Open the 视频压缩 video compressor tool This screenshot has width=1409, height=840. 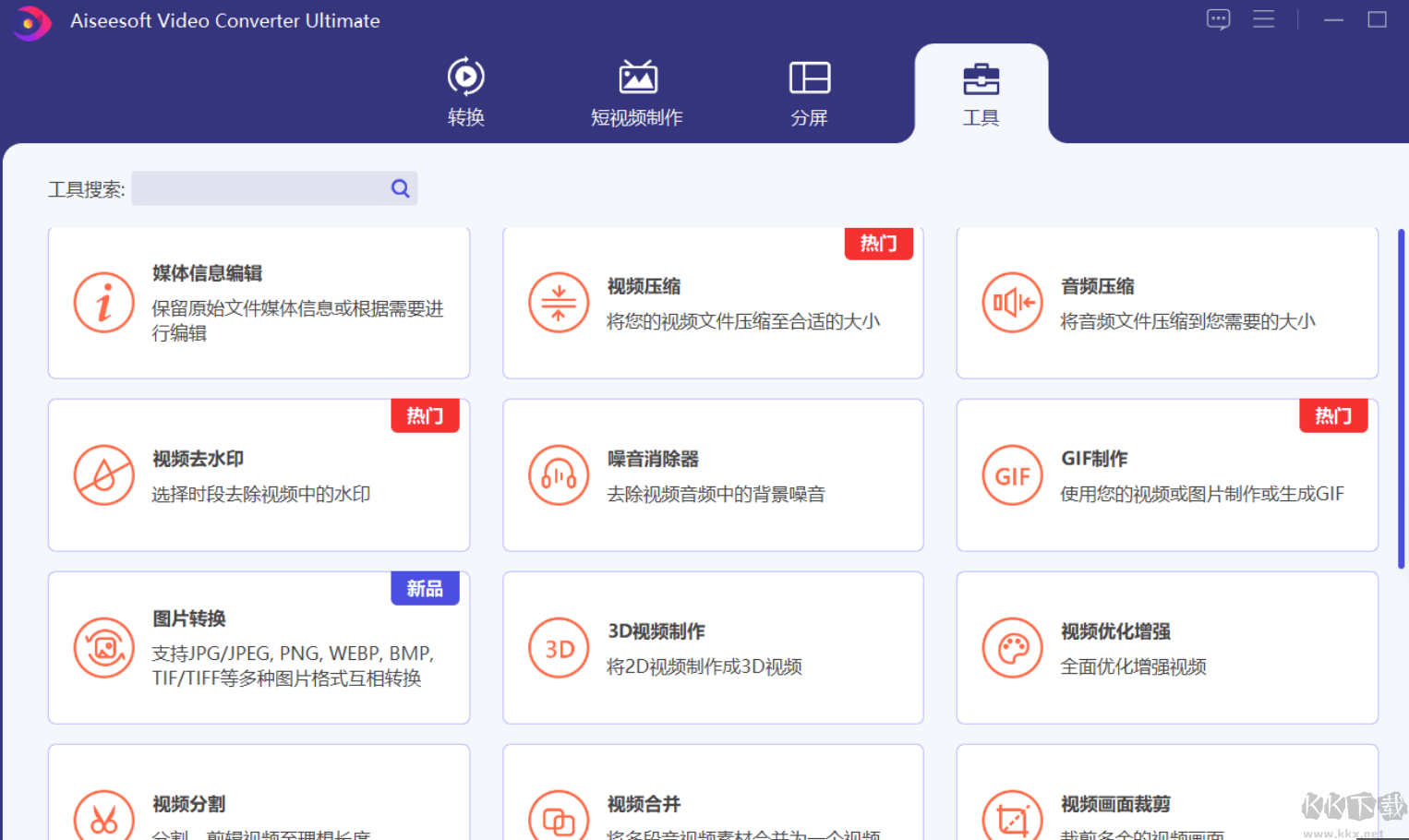[713, 303]
